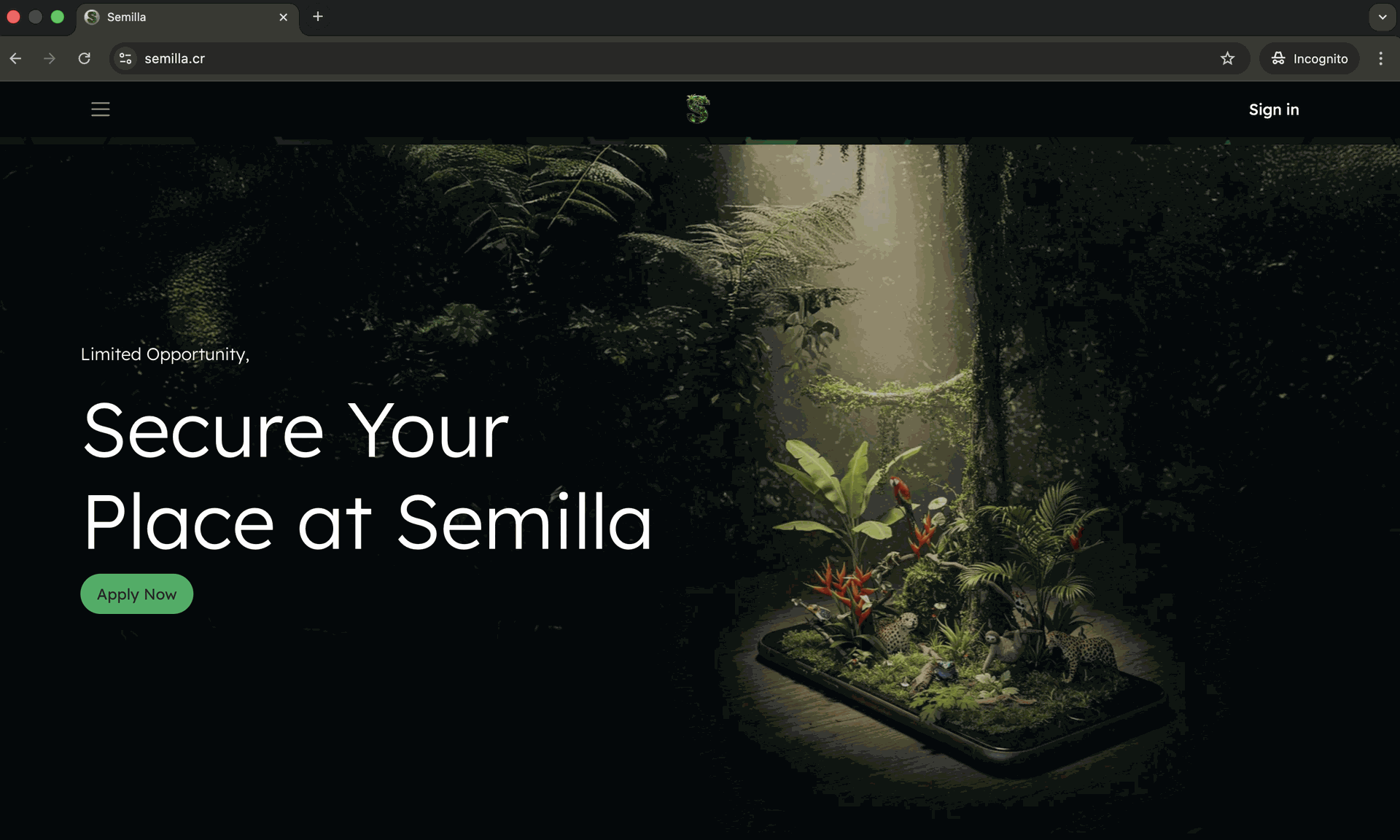Close the Semilla tab

[x=284, y=17]
